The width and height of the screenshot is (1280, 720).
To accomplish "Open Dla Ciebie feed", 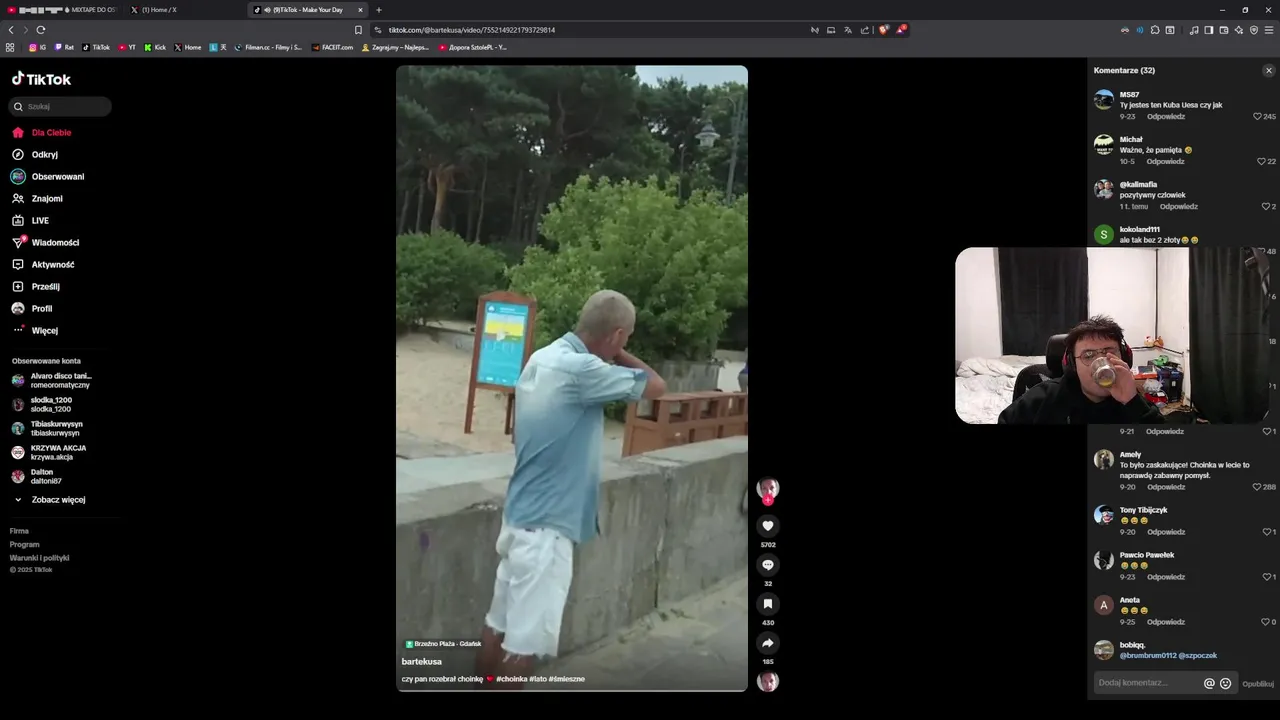I will click(41, 133).
